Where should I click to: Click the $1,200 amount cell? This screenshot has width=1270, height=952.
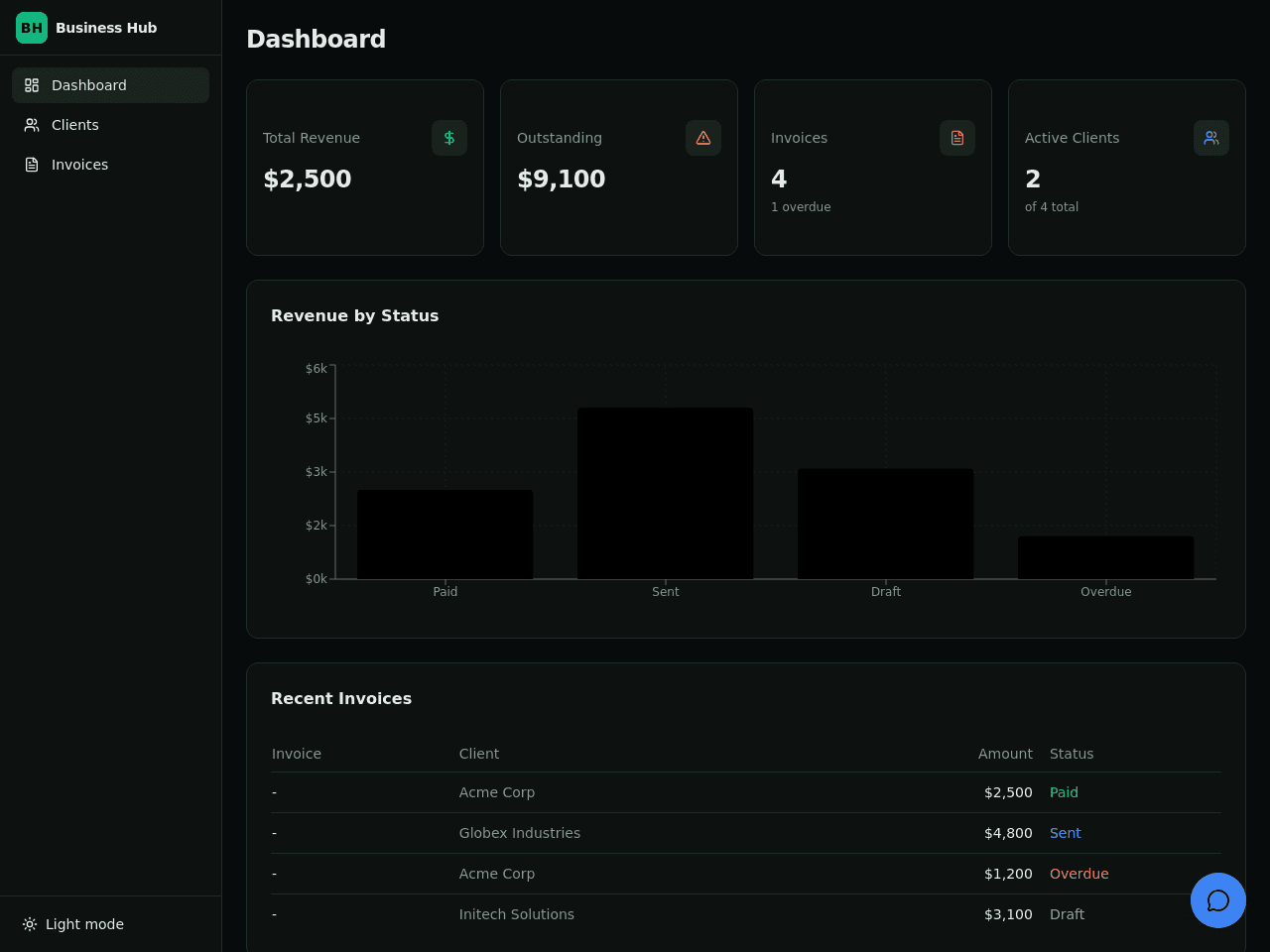(1008, 874)
